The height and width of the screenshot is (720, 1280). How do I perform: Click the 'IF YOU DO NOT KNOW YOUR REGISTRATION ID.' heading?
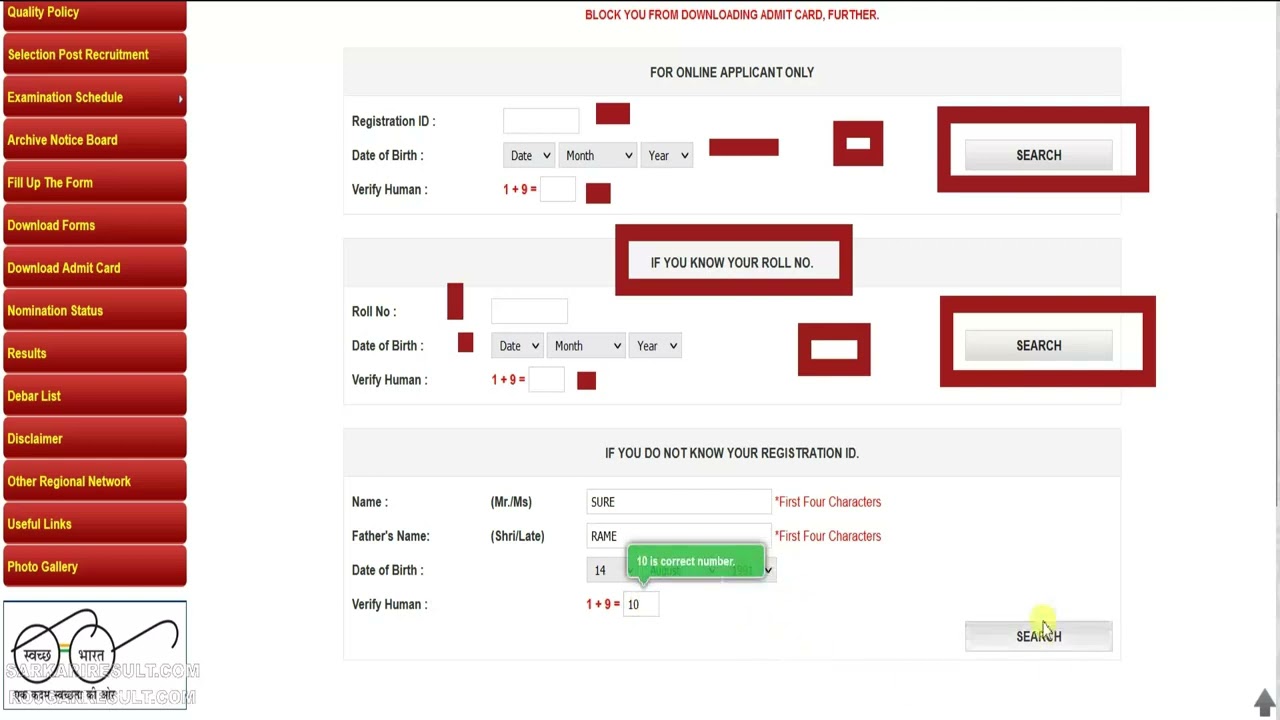[732, 453]
